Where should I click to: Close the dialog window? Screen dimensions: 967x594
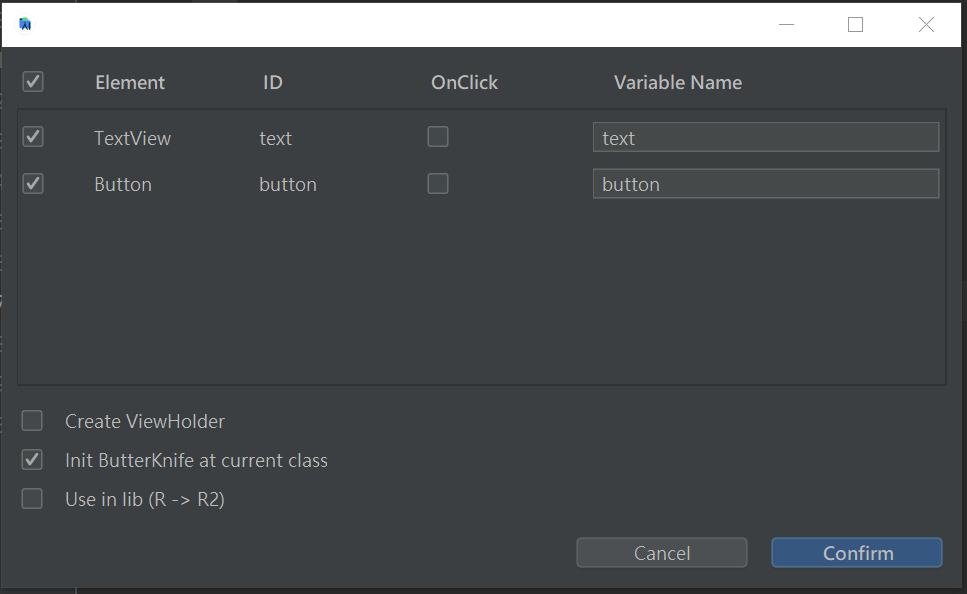[x=926, y=25]
